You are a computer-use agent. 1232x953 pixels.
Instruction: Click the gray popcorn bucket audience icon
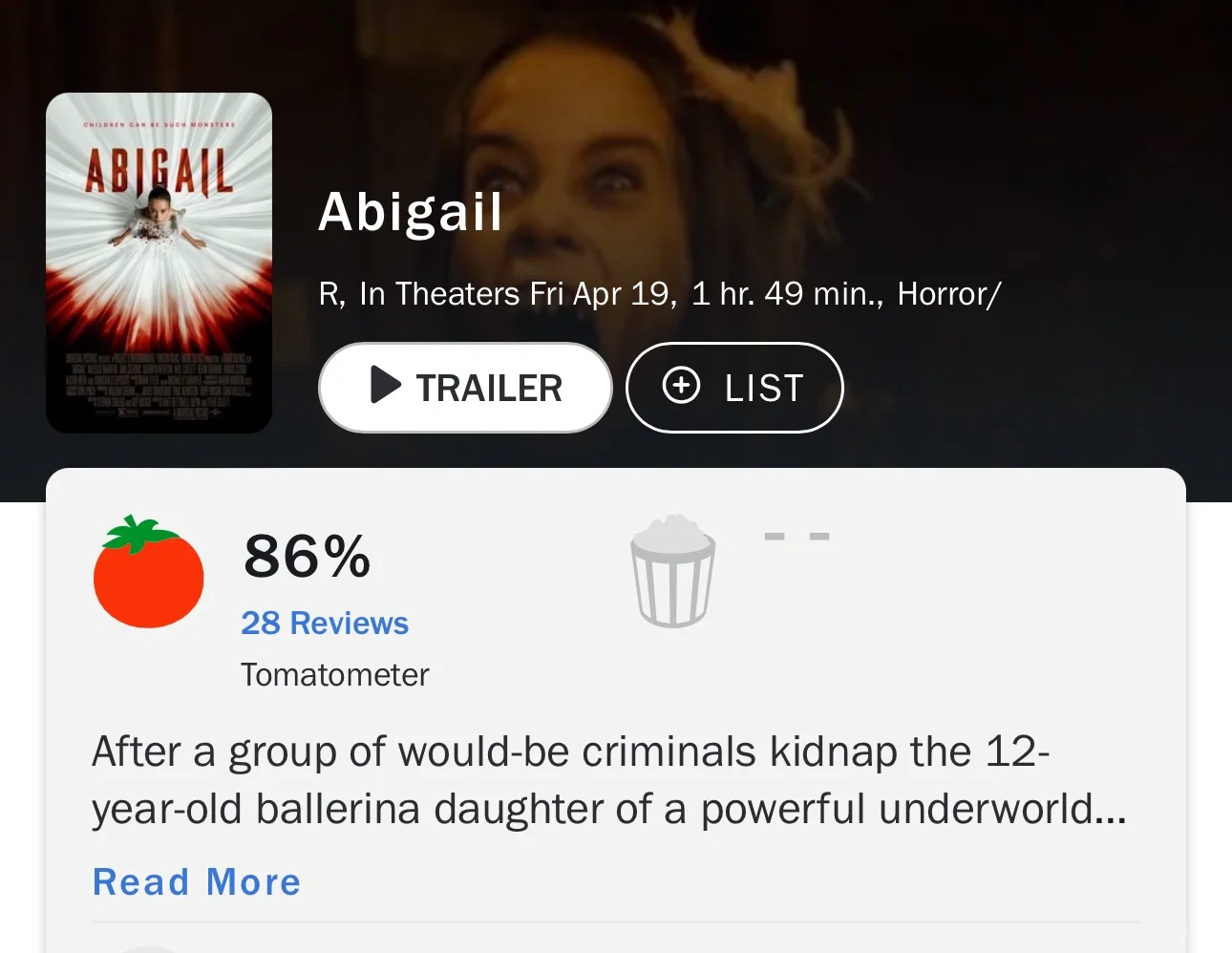(x=672, y=571)
